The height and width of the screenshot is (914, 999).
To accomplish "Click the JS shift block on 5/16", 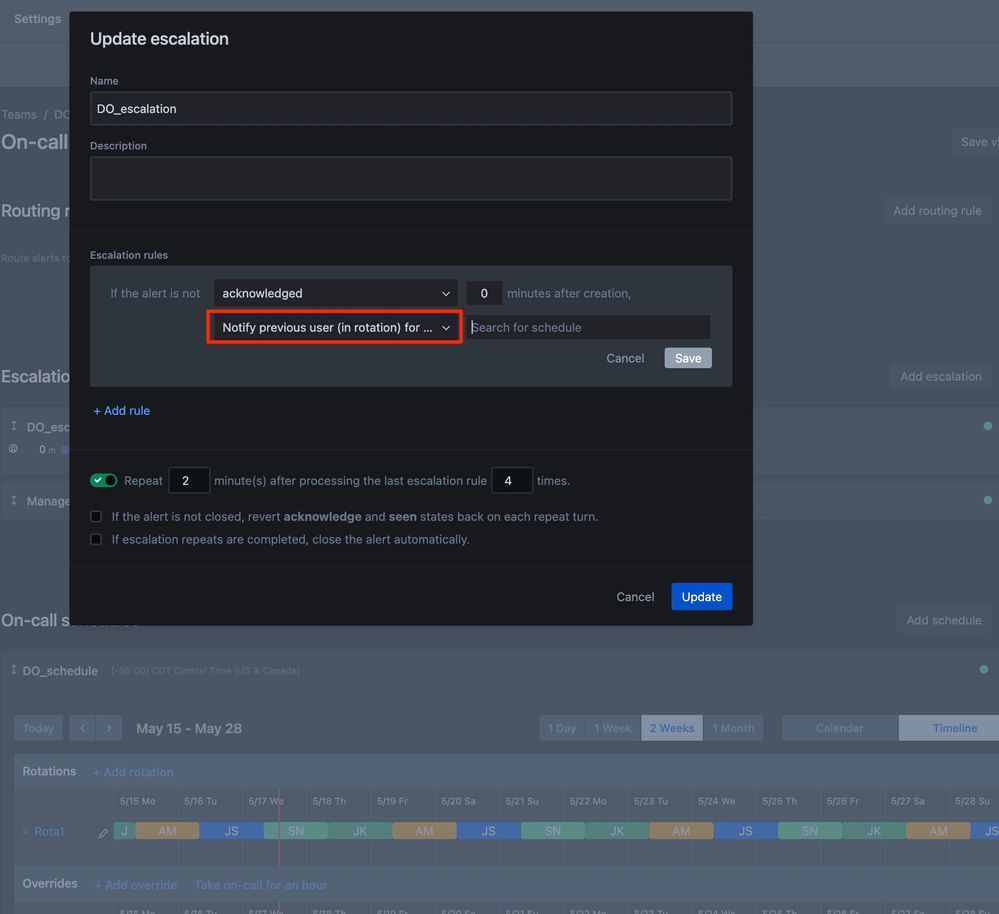I will [x=231, y=831].
